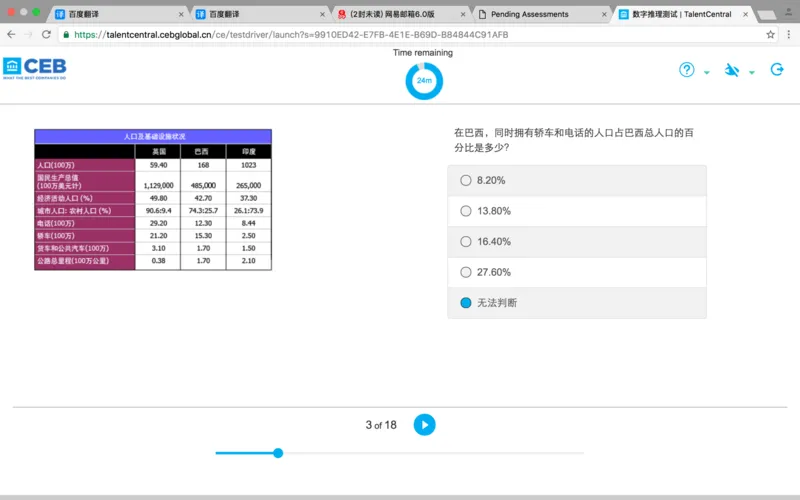
Task: Click the 印度 column header
Action: 248,152
